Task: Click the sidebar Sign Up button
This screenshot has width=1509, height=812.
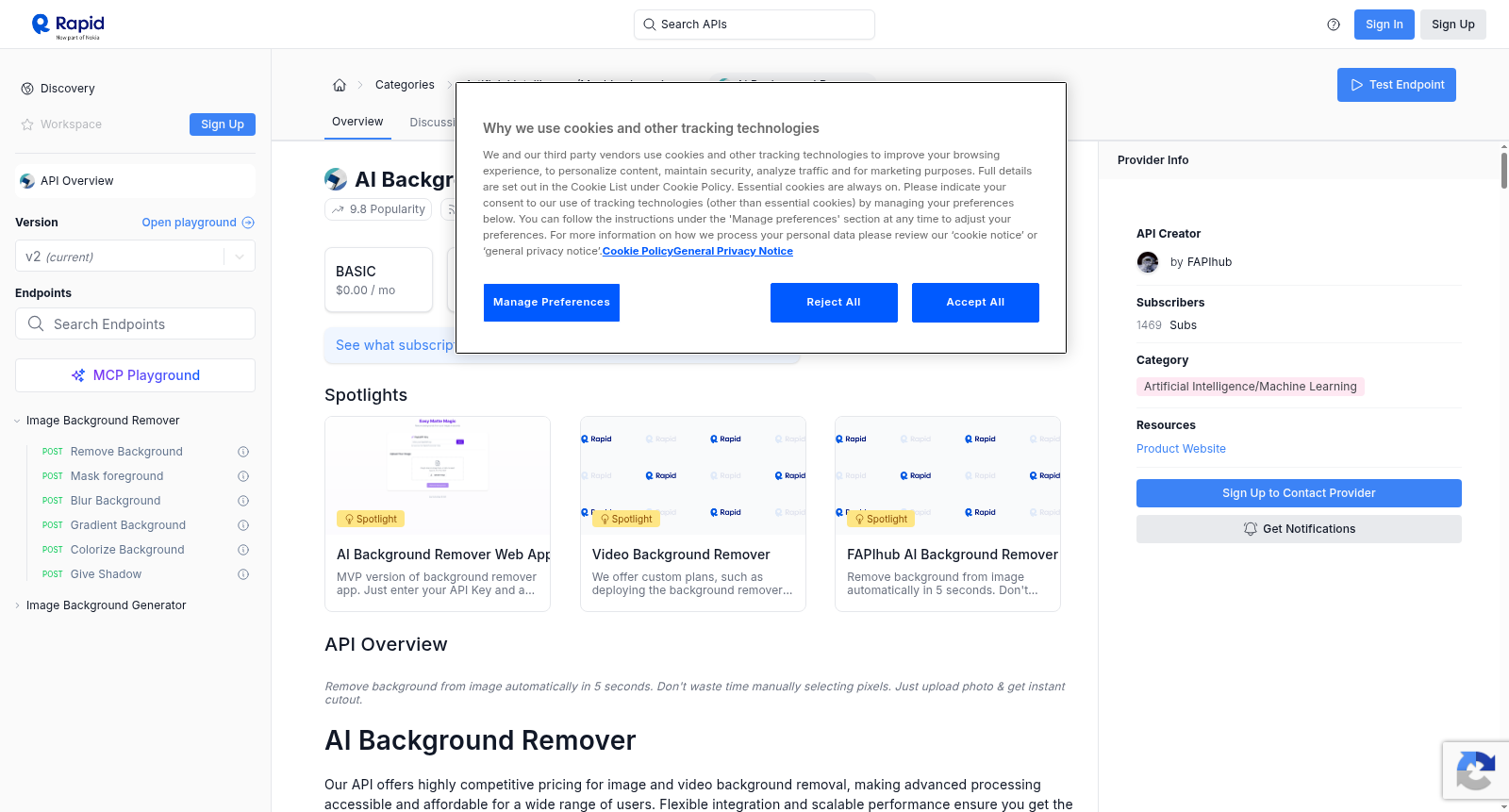Action: pos(223,124)
